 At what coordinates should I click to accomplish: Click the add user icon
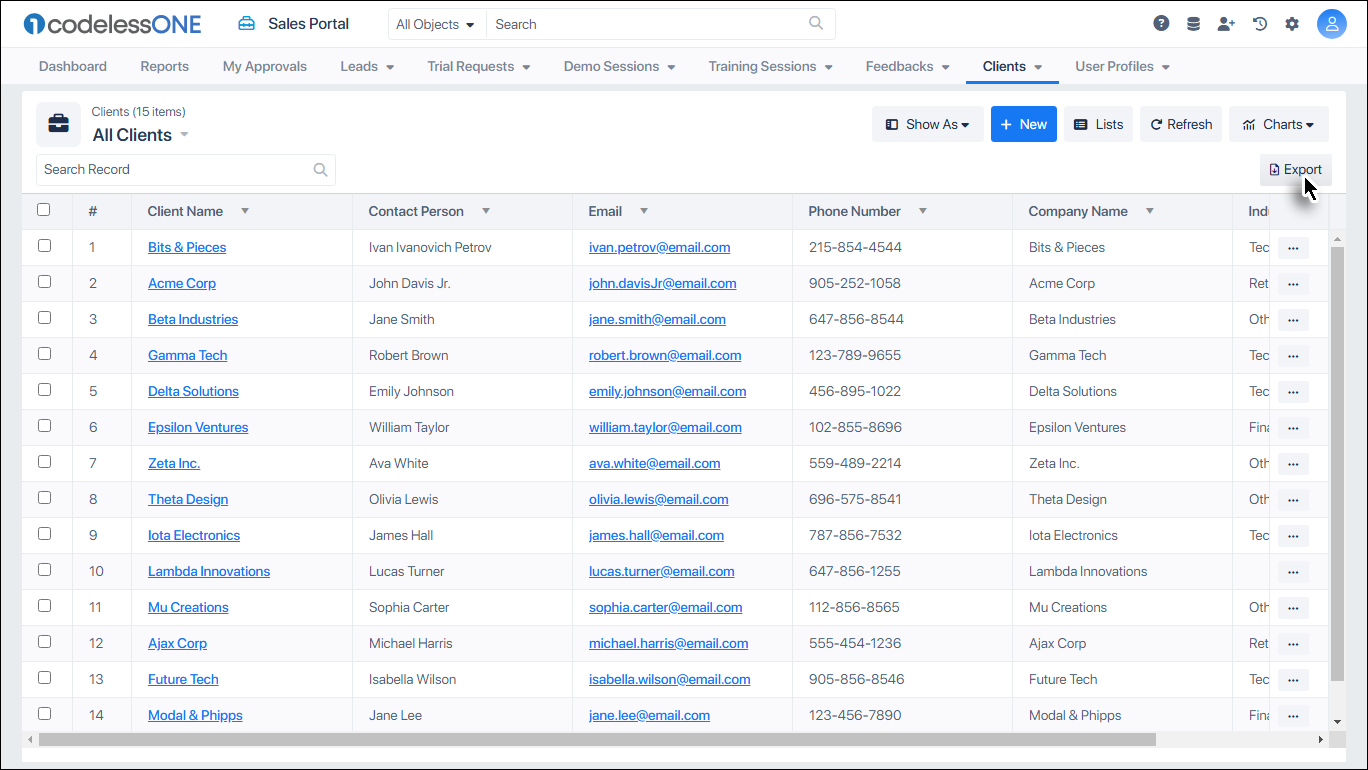pos(1226,24)
